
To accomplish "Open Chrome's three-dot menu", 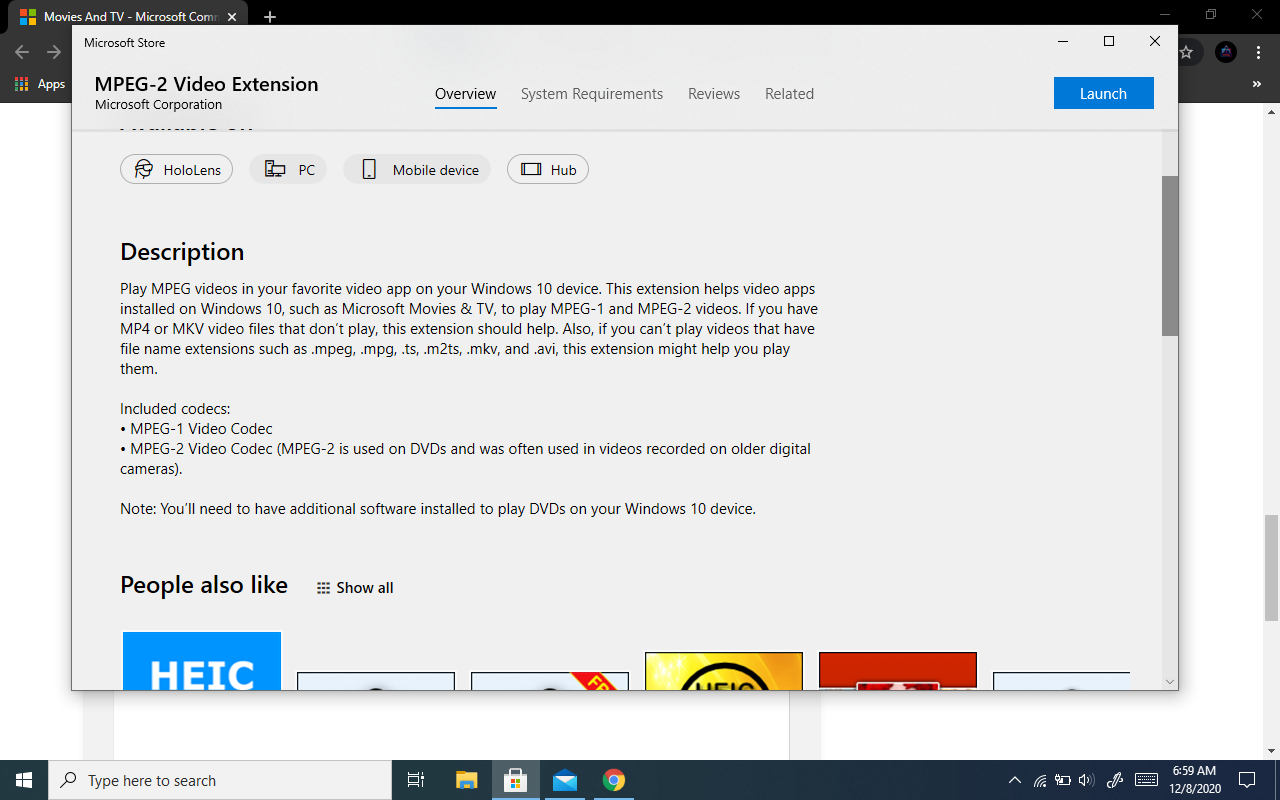I will coord(1259,52).
